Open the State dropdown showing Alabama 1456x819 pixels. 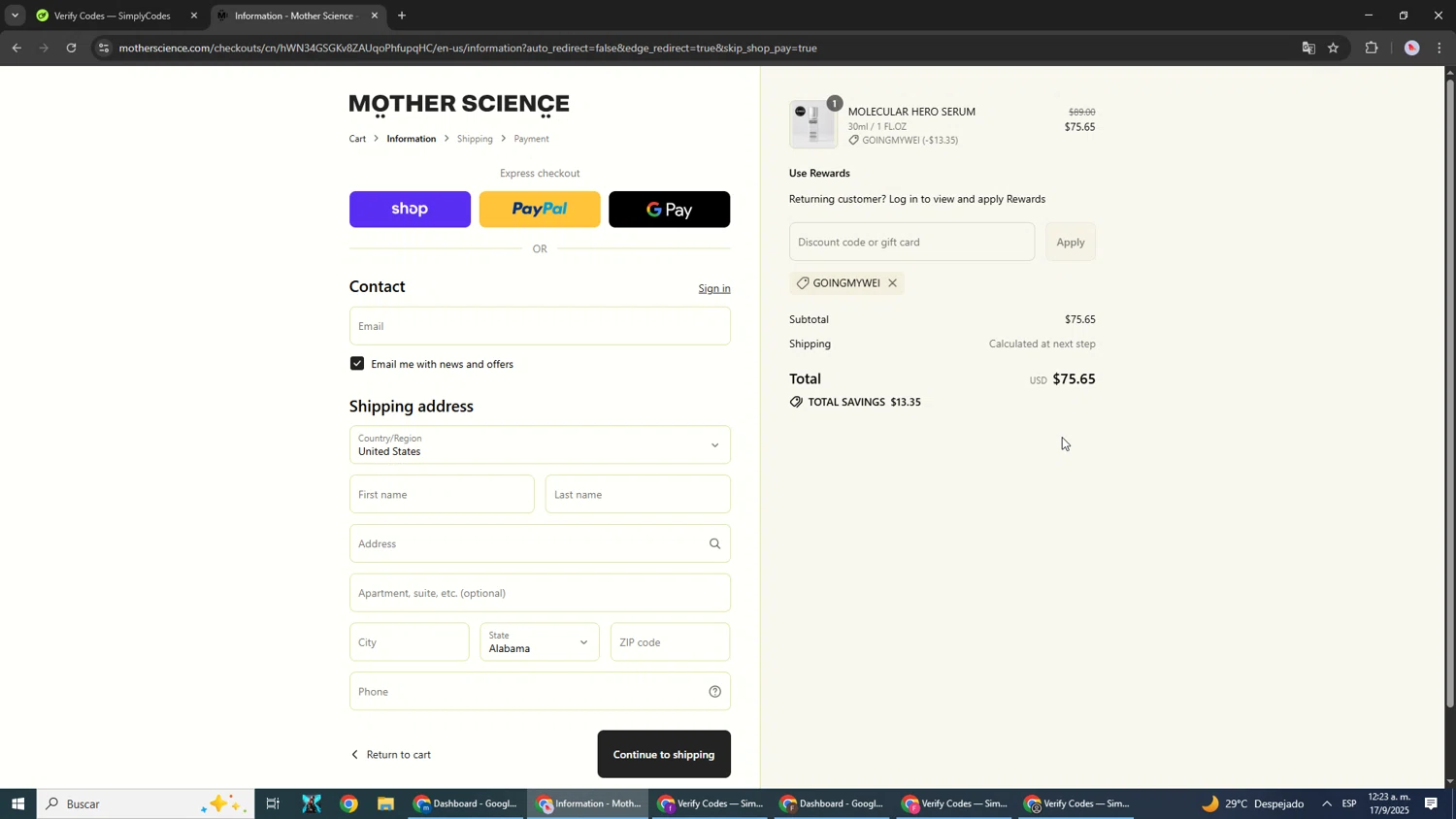(x=540, y=641)
